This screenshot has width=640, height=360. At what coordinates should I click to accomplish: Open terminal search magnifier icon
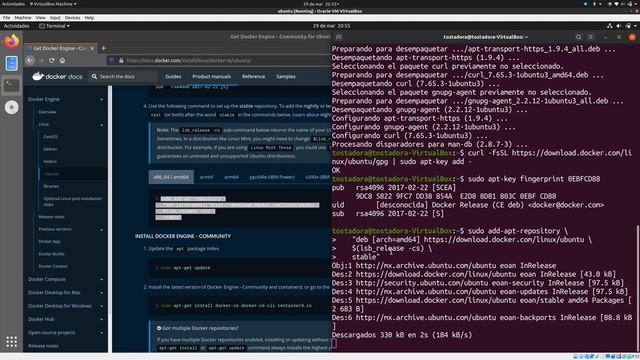coord(578,37)
